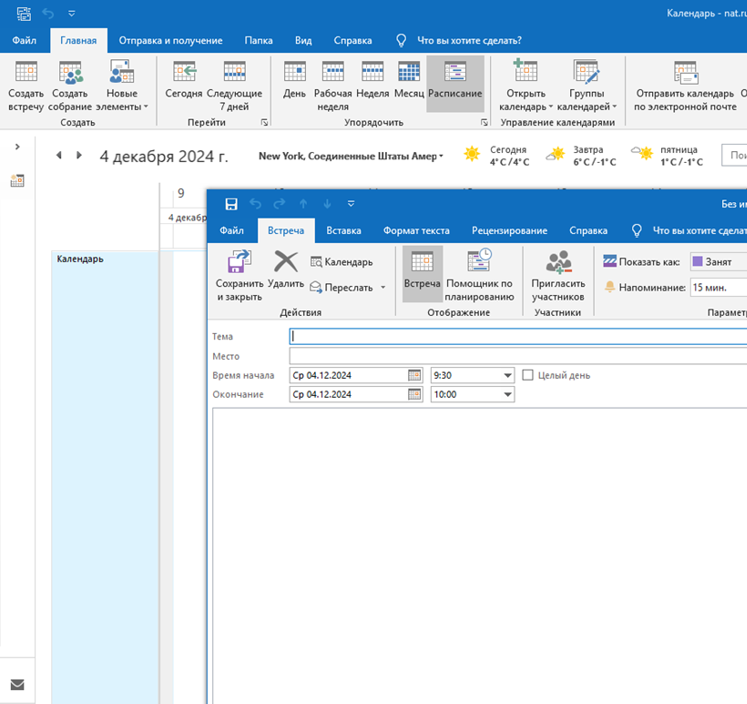Switch to Day (День) view
The image size is (747, 704).
[294, 80]
